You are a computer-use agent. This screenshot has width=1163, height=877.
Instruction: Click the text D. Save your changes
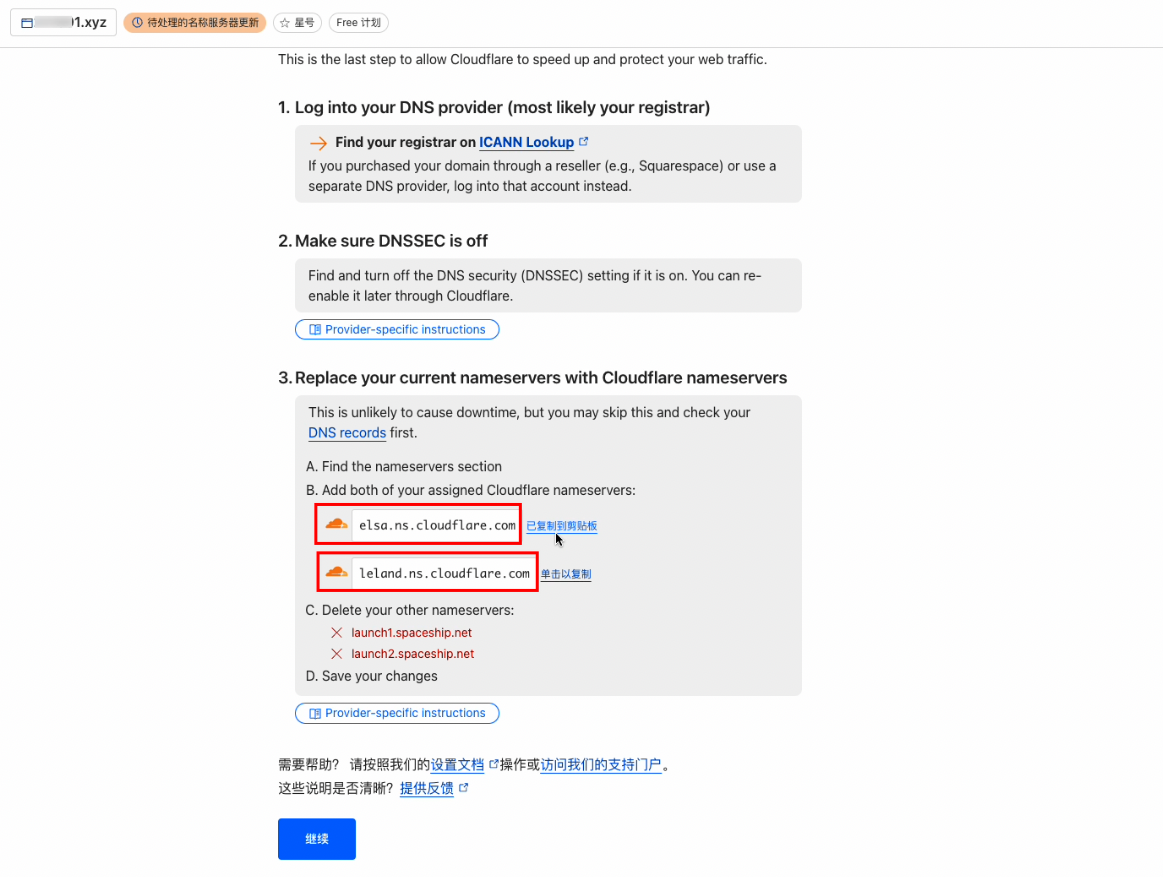click(372, 676)
